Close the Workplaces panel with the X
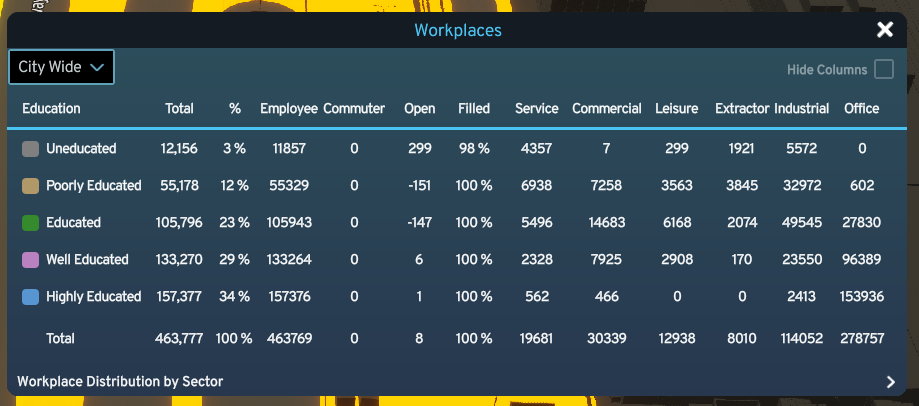The image size is (919, 406). coord(884,30)
